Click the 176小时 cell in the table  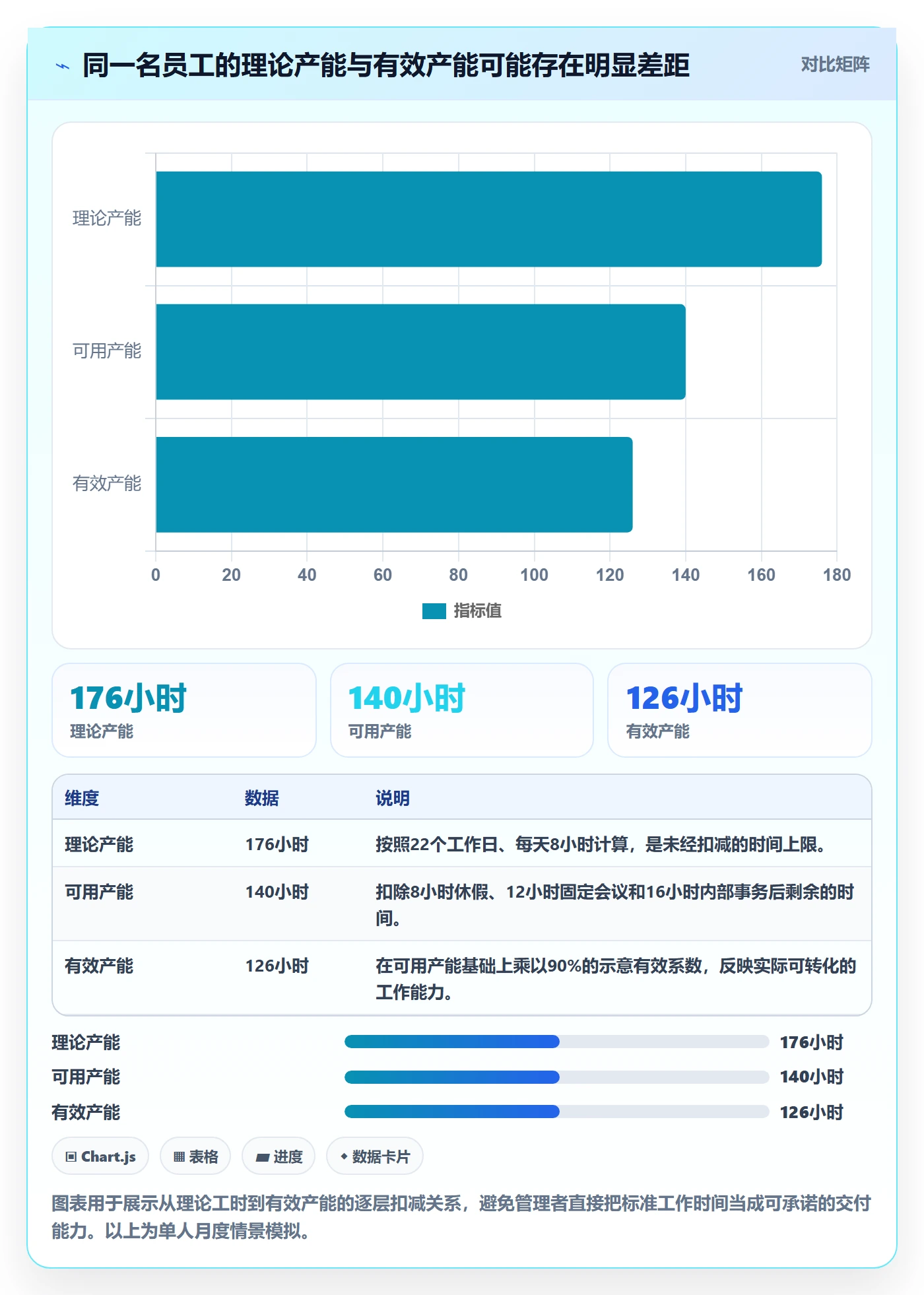tap(277, 844)
